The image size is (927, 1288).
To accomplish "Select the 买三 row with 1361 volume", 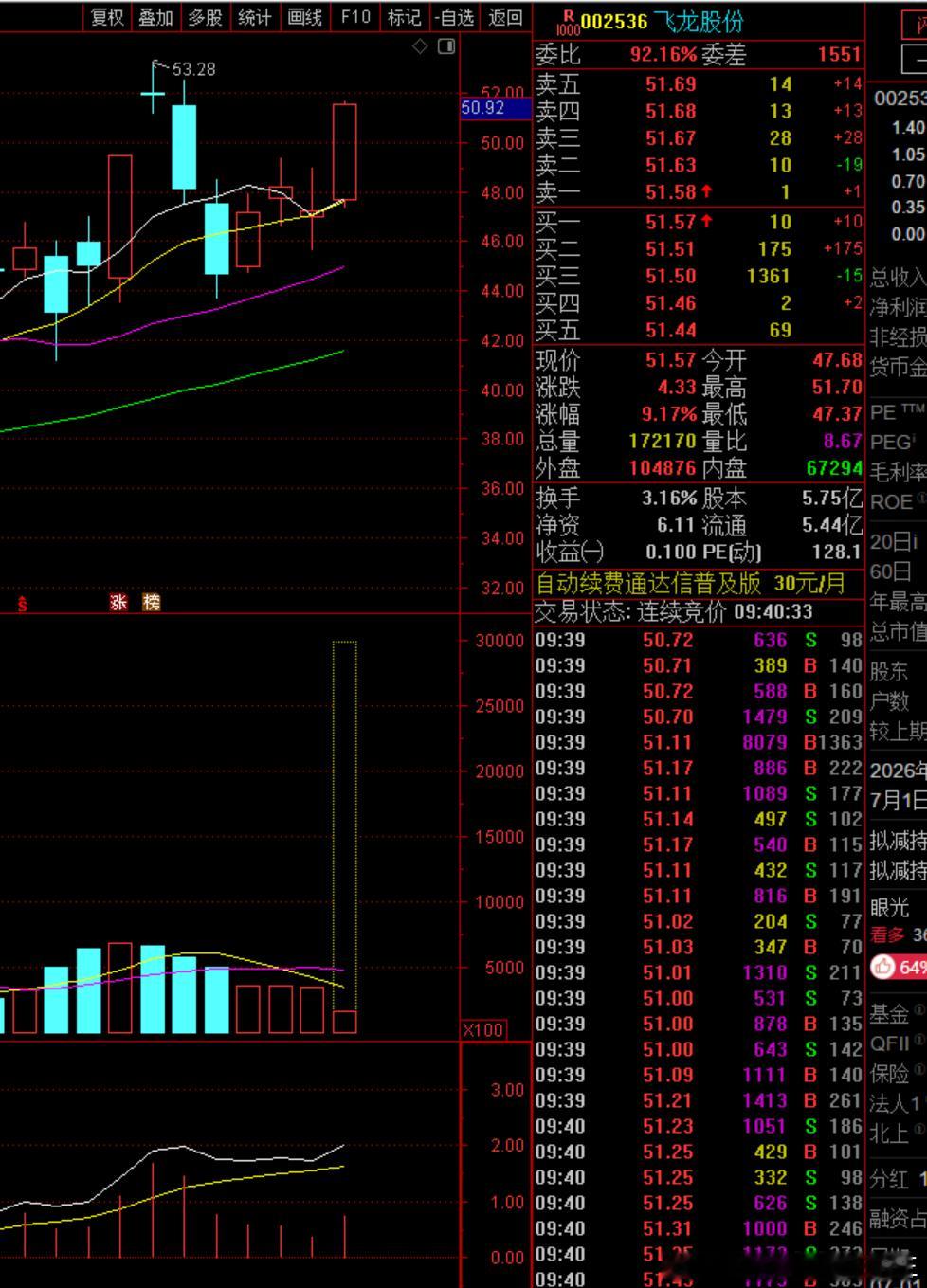I will click(700, 277).
